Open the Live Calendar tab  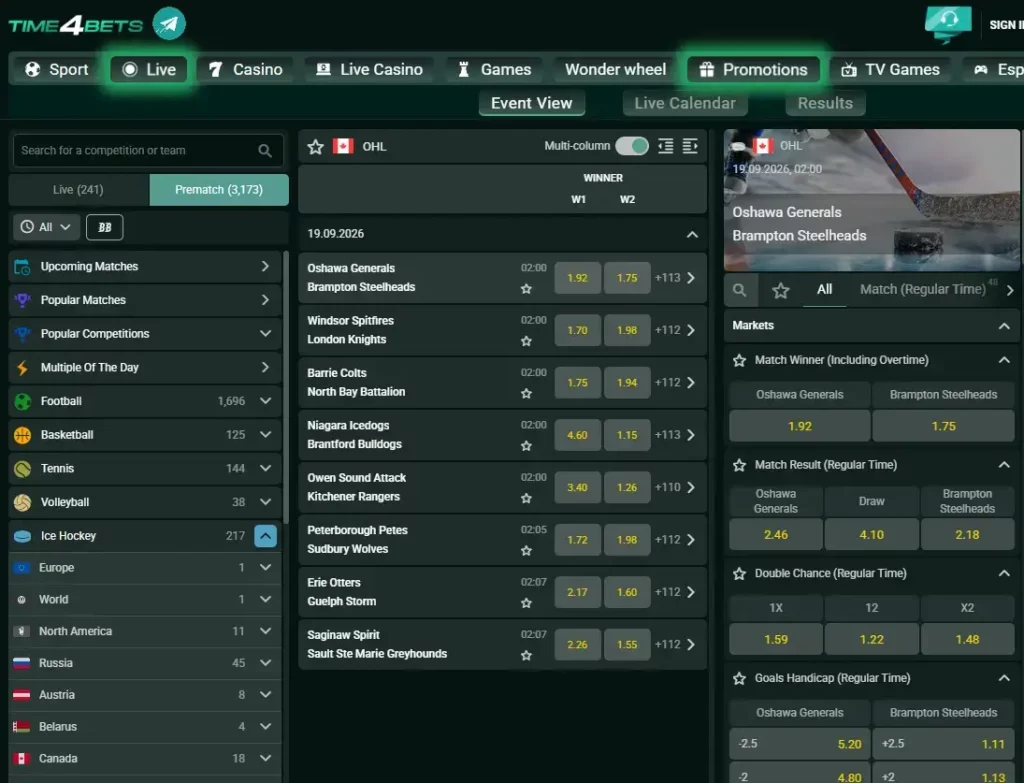[x=685, y=103]
